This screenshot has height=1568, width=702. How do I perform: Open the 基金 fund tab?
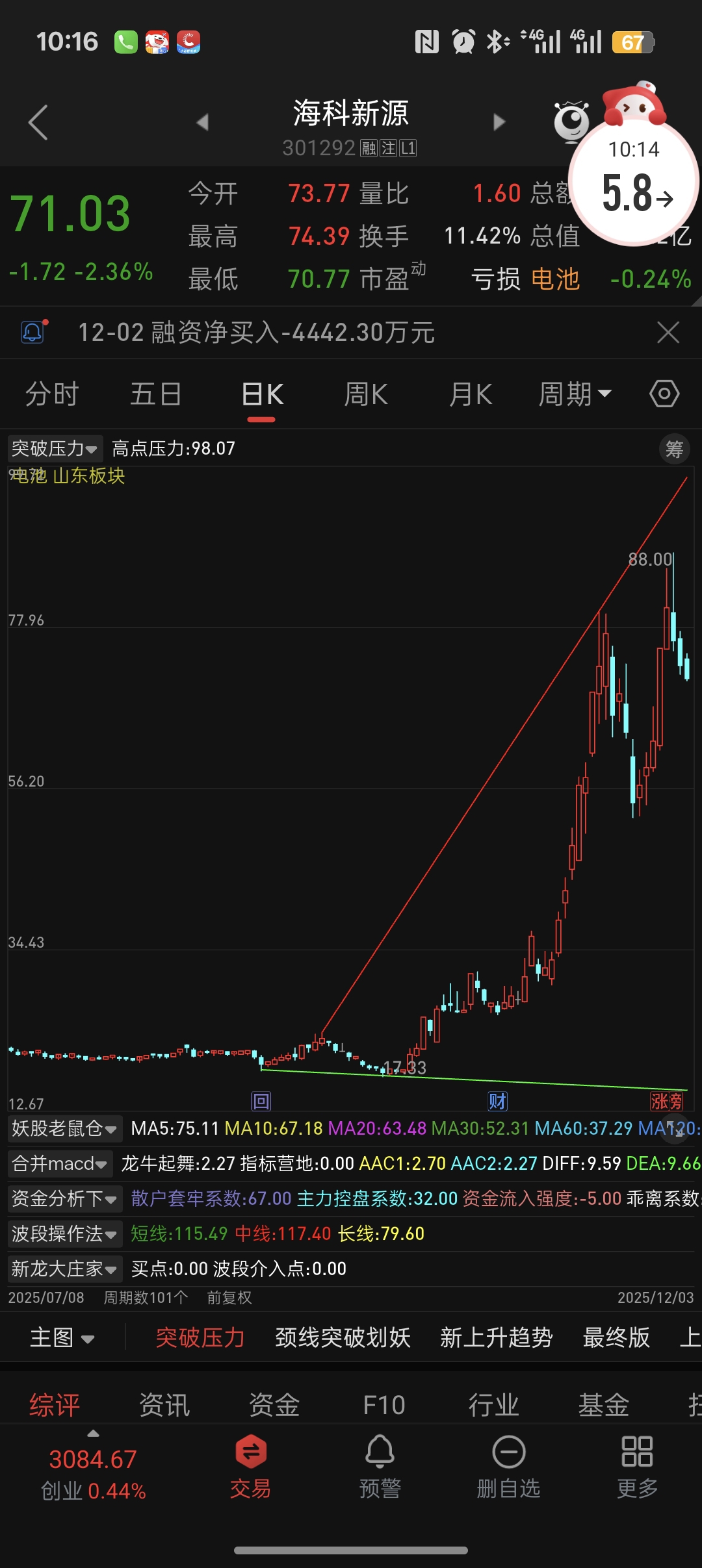coord(604,1405)
